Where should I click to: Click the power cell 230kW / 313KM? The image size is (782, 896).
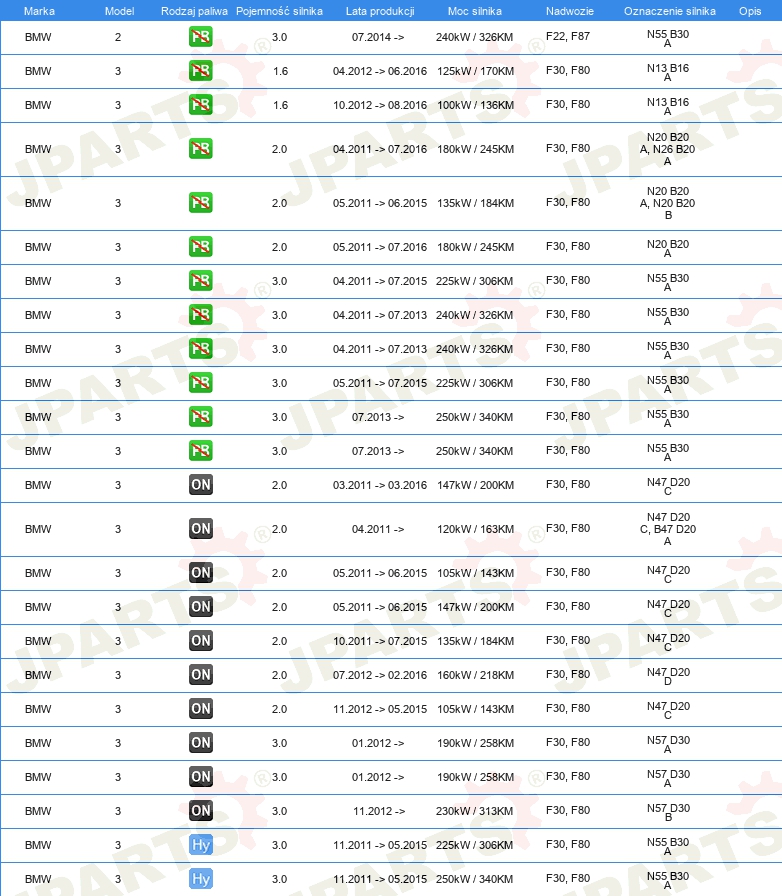tap(474, 811)
